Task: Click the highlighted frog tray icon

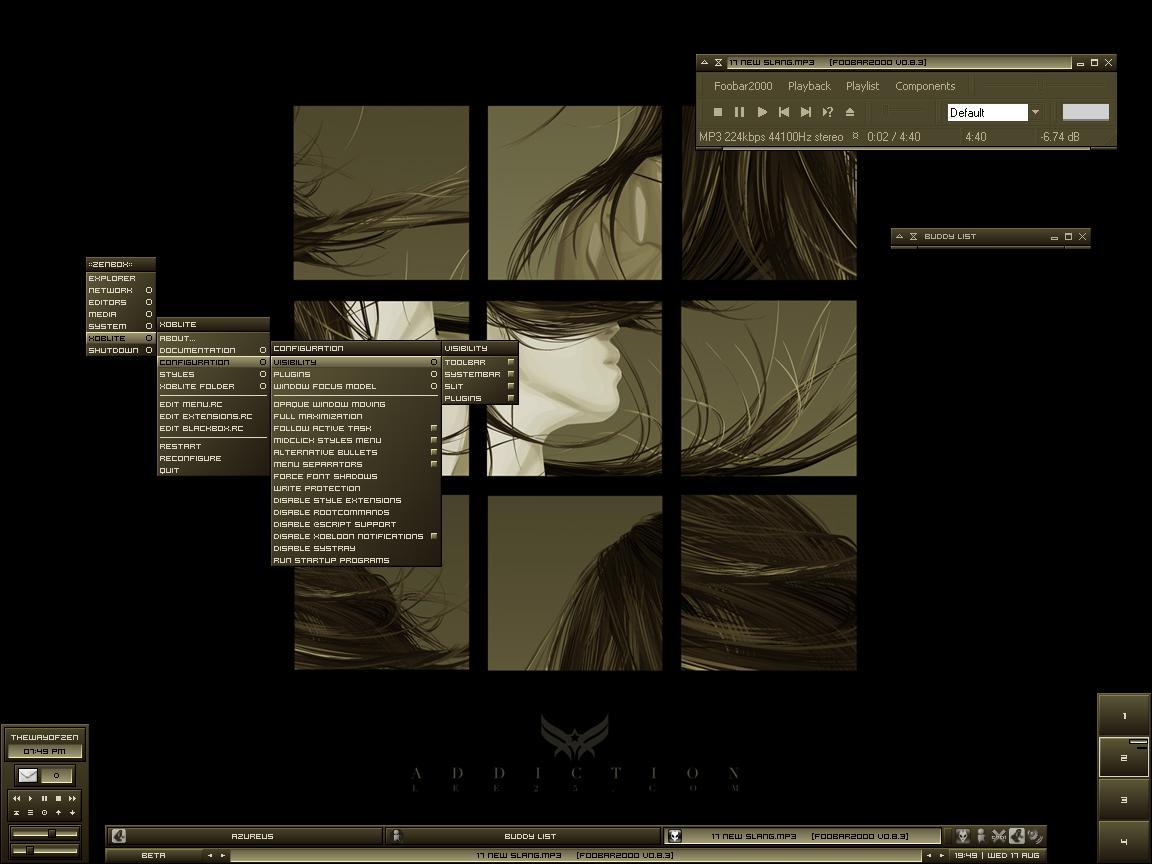Action: (1017, 835)
